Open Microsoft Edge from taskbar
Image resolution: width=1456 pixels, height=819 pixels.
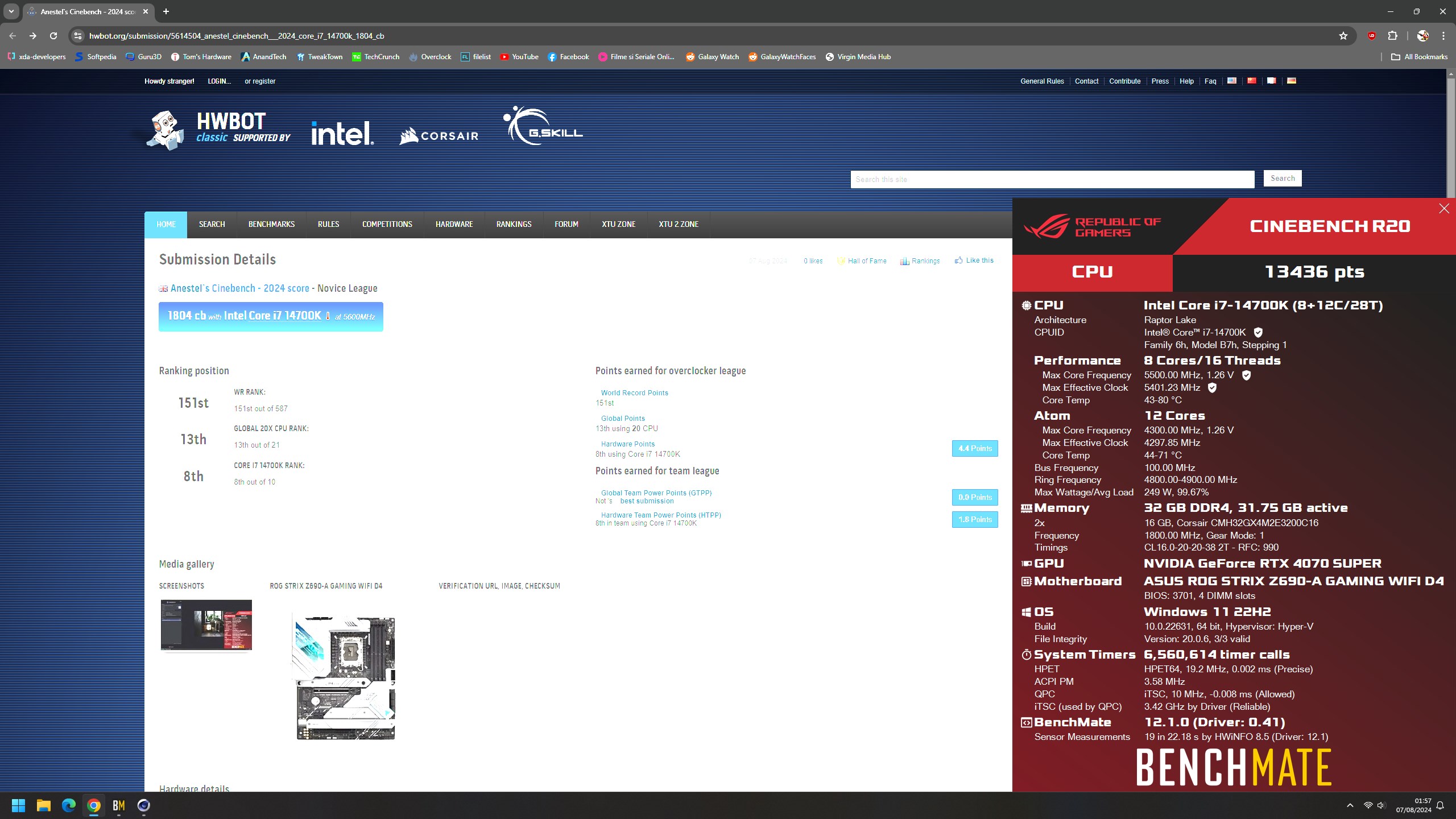coord(69,805)
